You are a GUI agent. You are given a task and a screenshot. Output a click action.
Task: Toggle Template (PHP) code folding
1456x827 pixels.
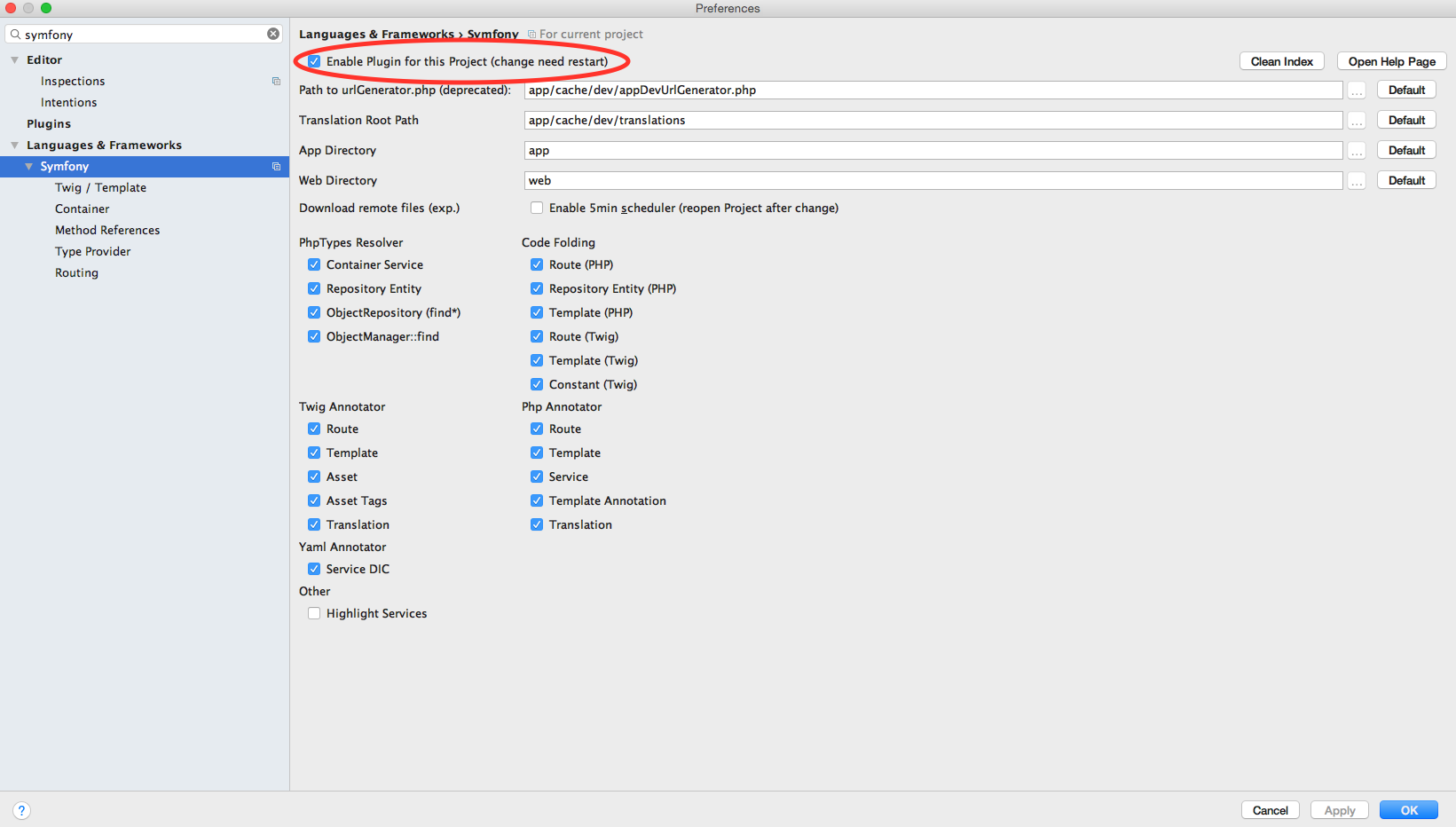point(537,312)
